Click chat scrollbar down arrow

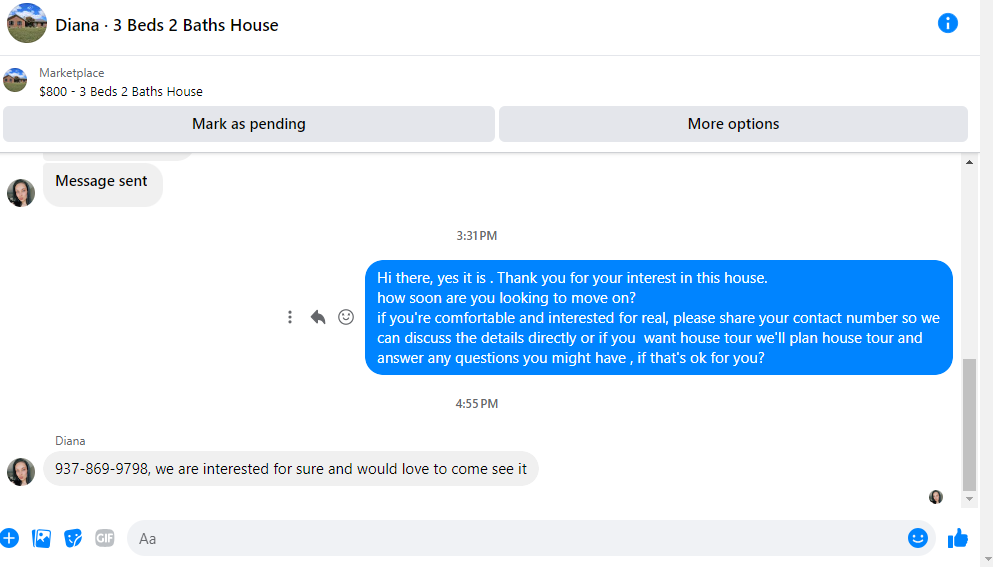pos(969,499)
